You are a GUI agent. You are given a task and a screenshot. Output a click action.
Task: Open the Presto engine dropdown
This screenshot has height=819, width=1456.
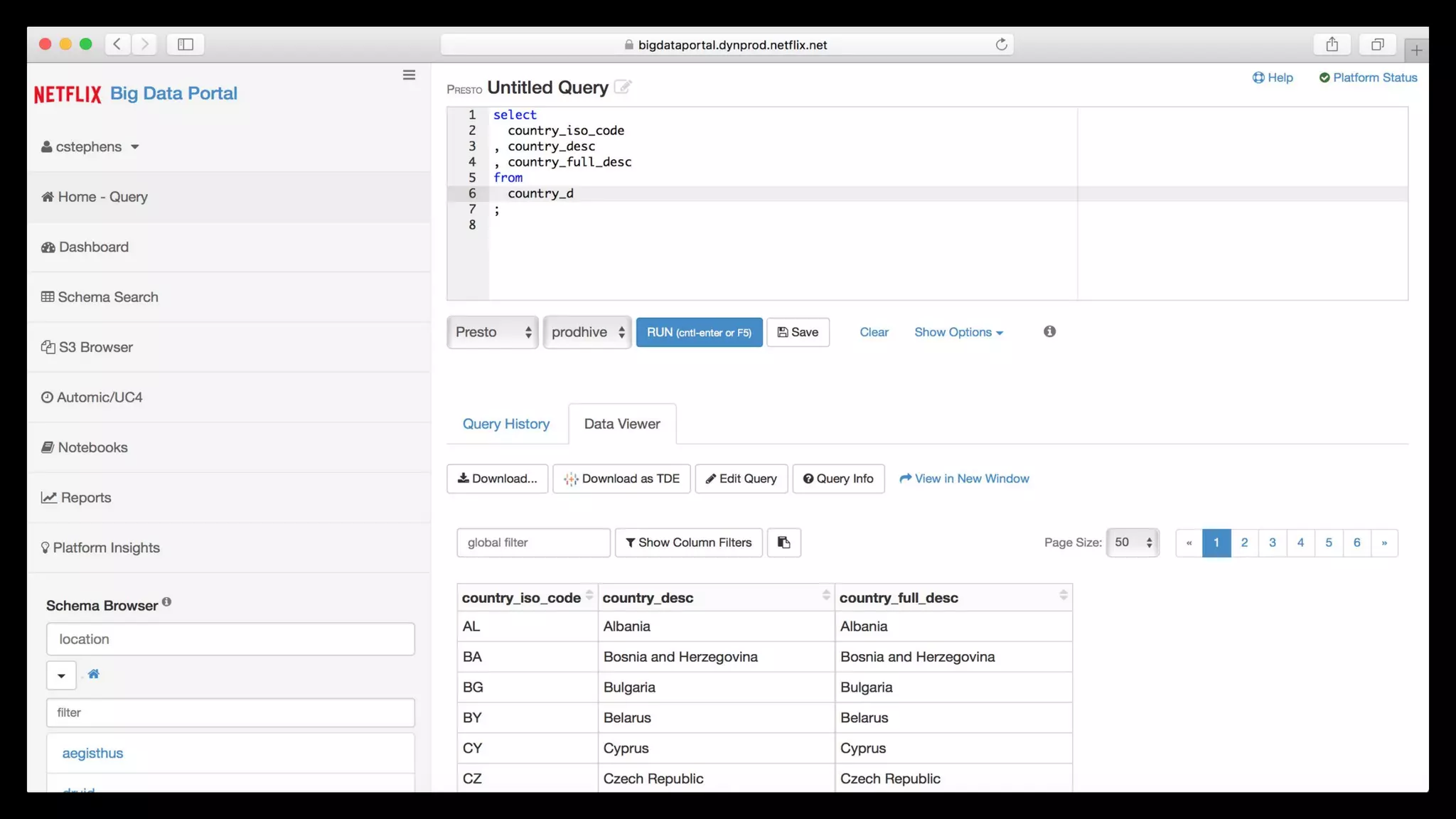pos(493,332)
